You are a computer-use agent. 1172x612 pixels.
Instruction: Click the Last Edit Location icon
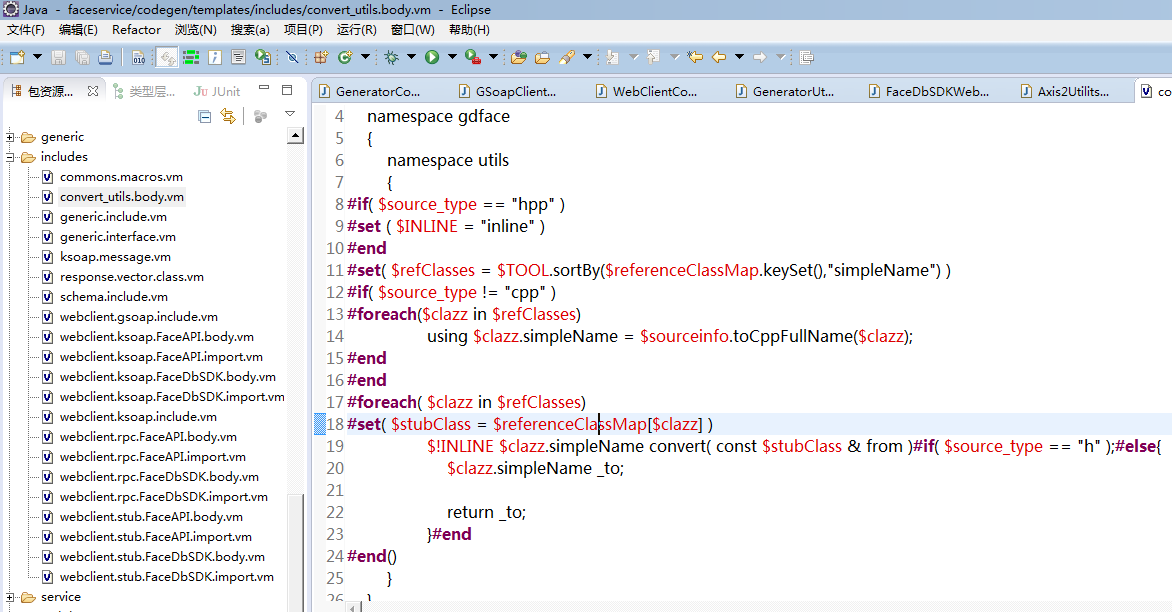click(x=695, y=58)
